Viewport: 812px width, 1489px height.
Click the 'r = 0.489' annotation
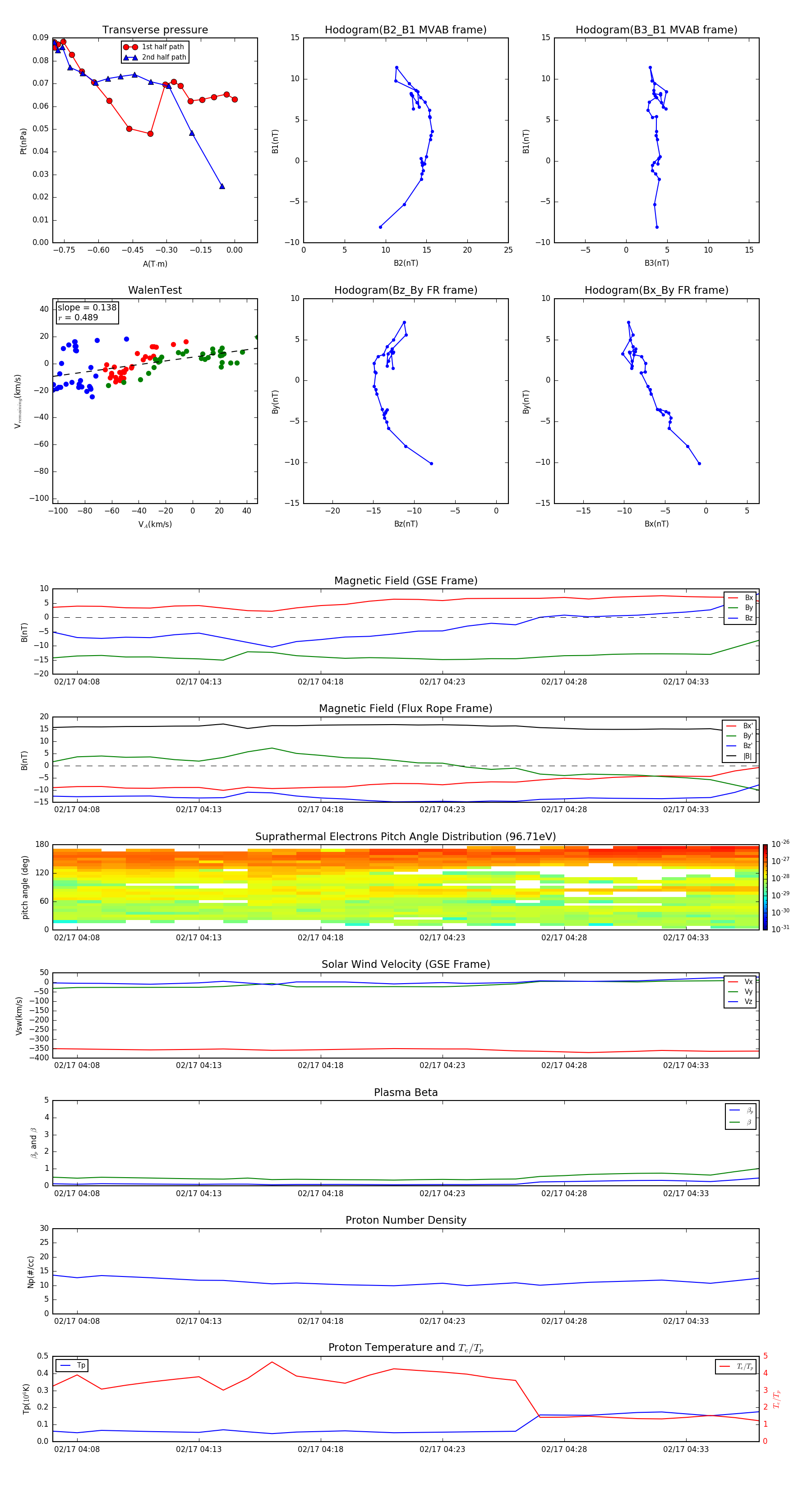tap(78, 317)
